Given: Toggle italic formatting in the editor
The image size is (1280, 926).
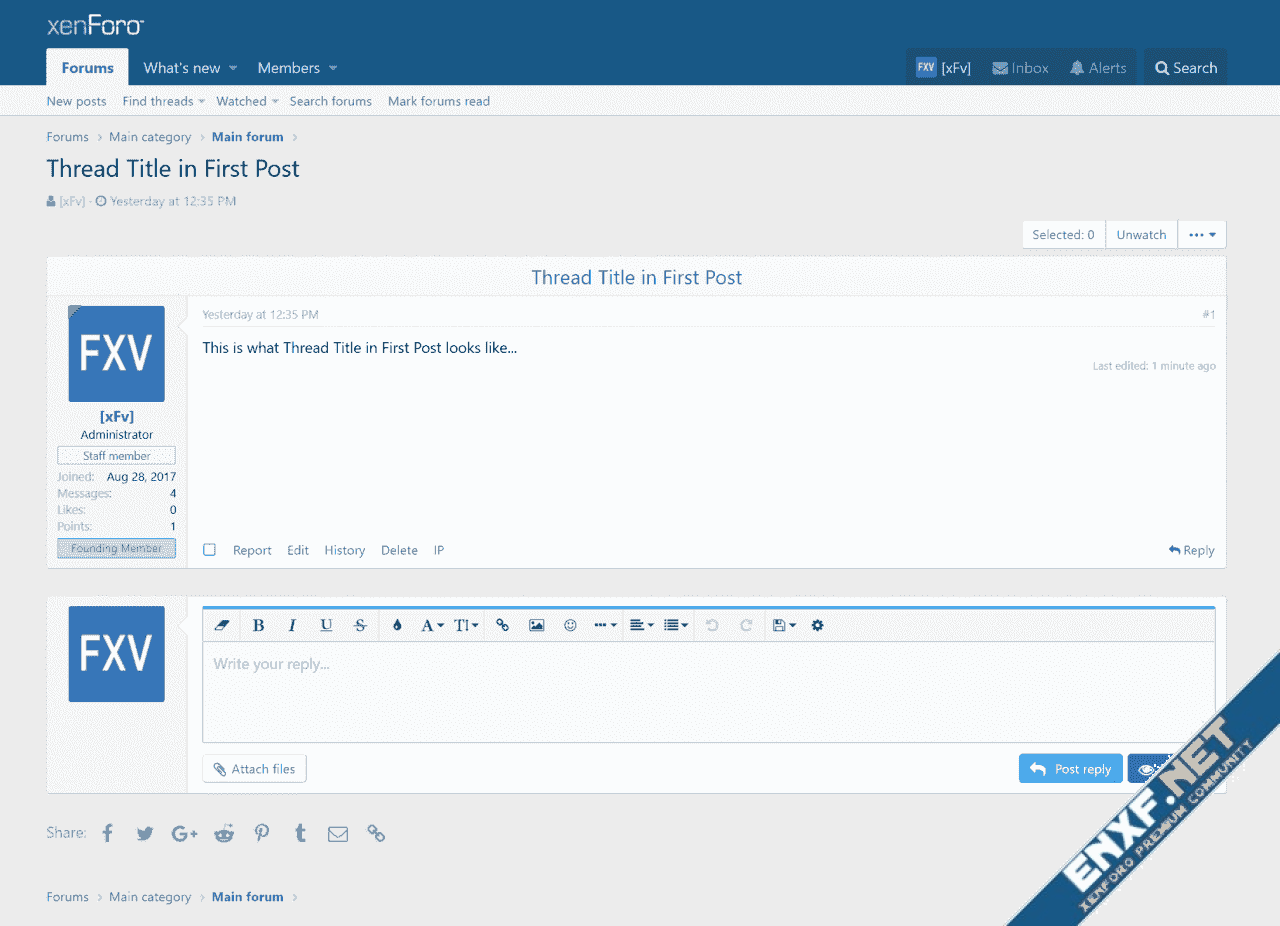Looking at the screenshot, I should click(x=292, y=625).
